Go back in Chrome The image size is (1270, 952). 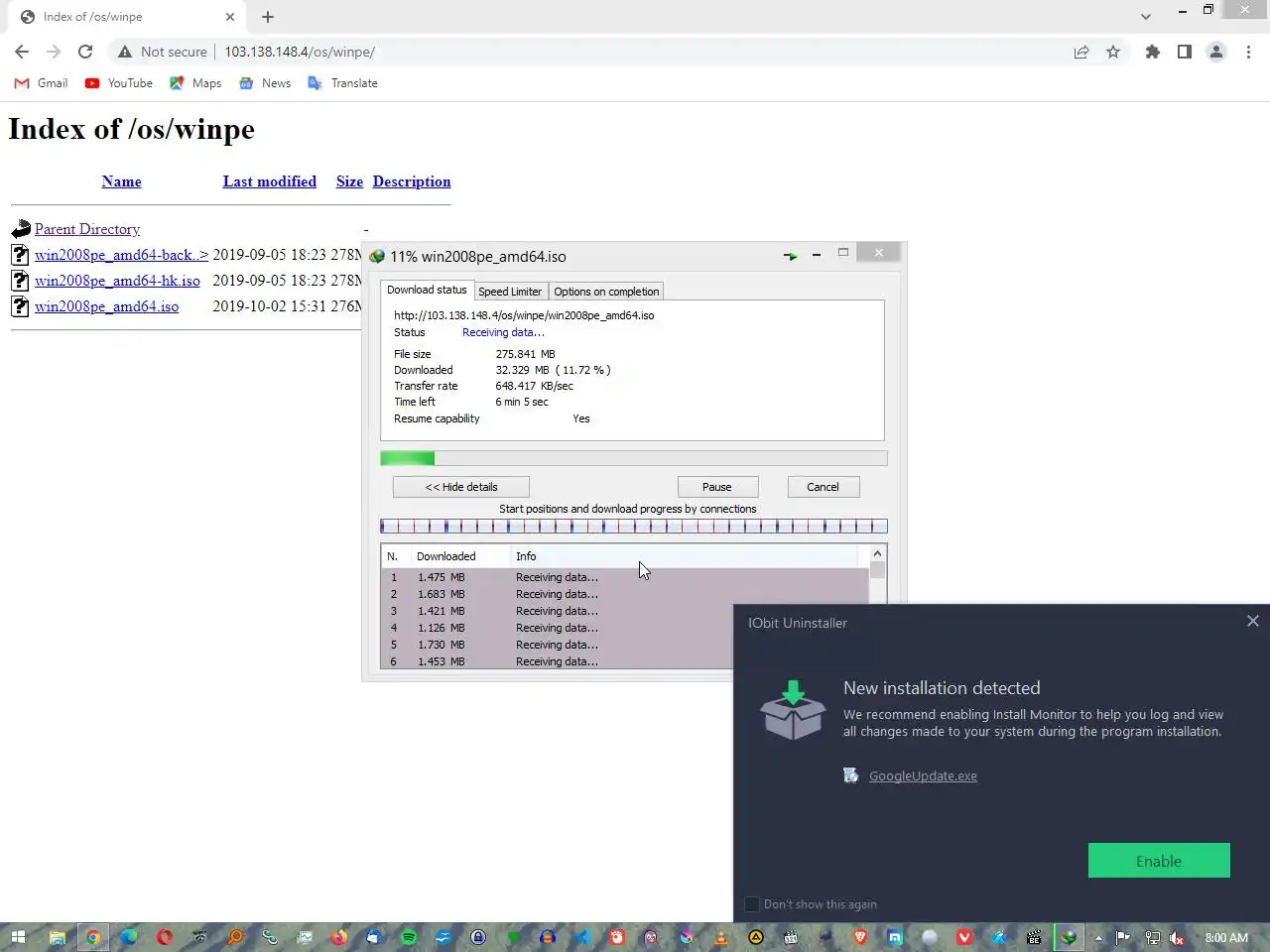[22, 52]
